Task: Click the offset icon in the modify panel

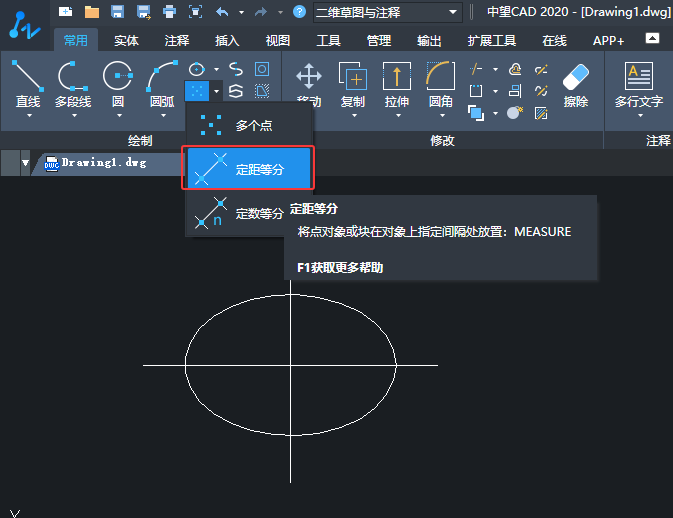Action: pos(515,69)
